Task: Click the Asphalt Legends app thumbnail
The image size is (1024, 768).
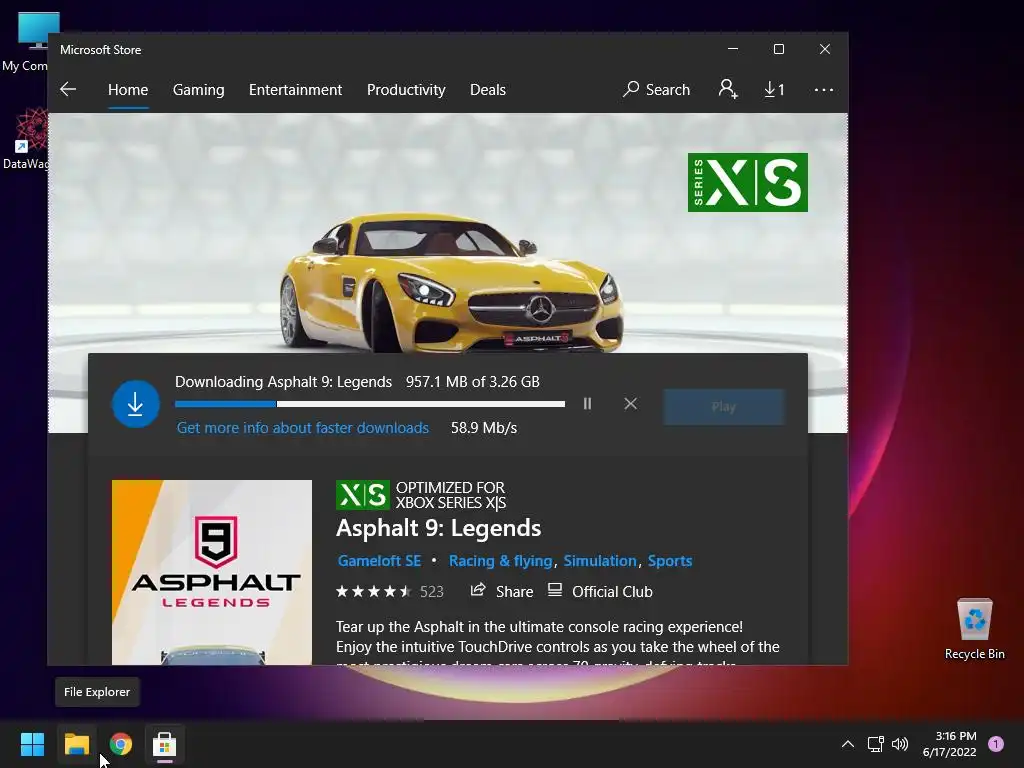Action: tap(212, 572)
